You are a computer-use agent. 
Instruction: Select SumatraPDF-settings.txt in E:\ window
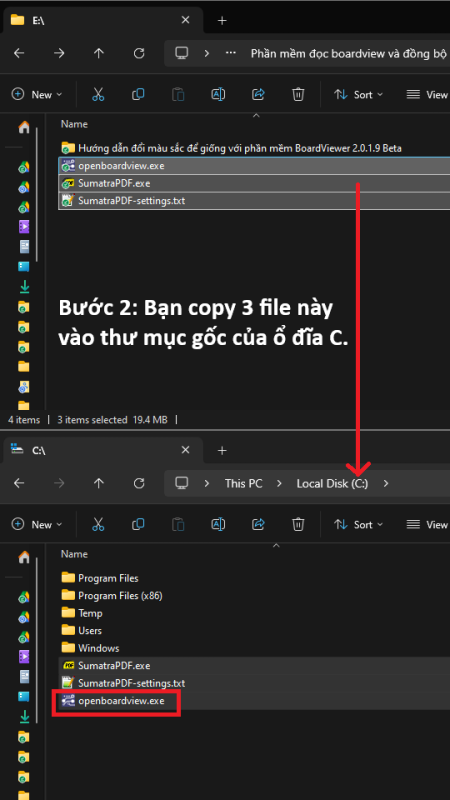(254, 201)
